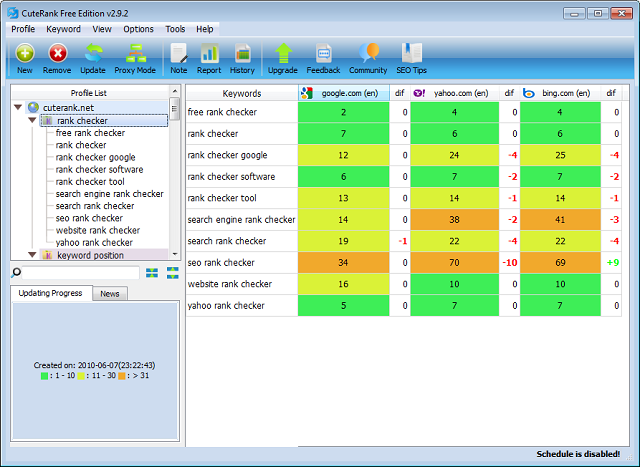
Task: Sort by the Keywords column header
Action: [242, 93]
